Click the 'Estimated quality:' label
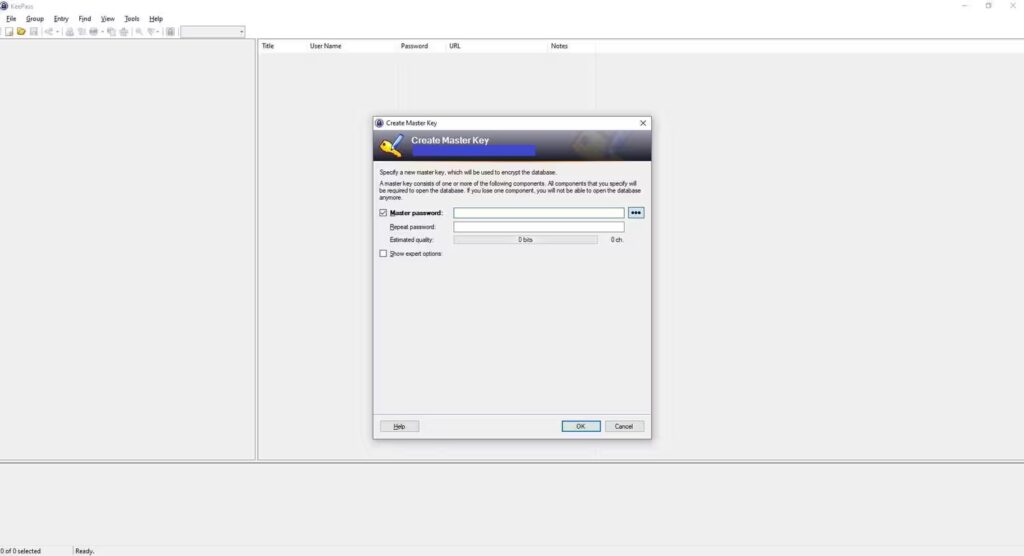1024x556 pixels. point(411,240)
